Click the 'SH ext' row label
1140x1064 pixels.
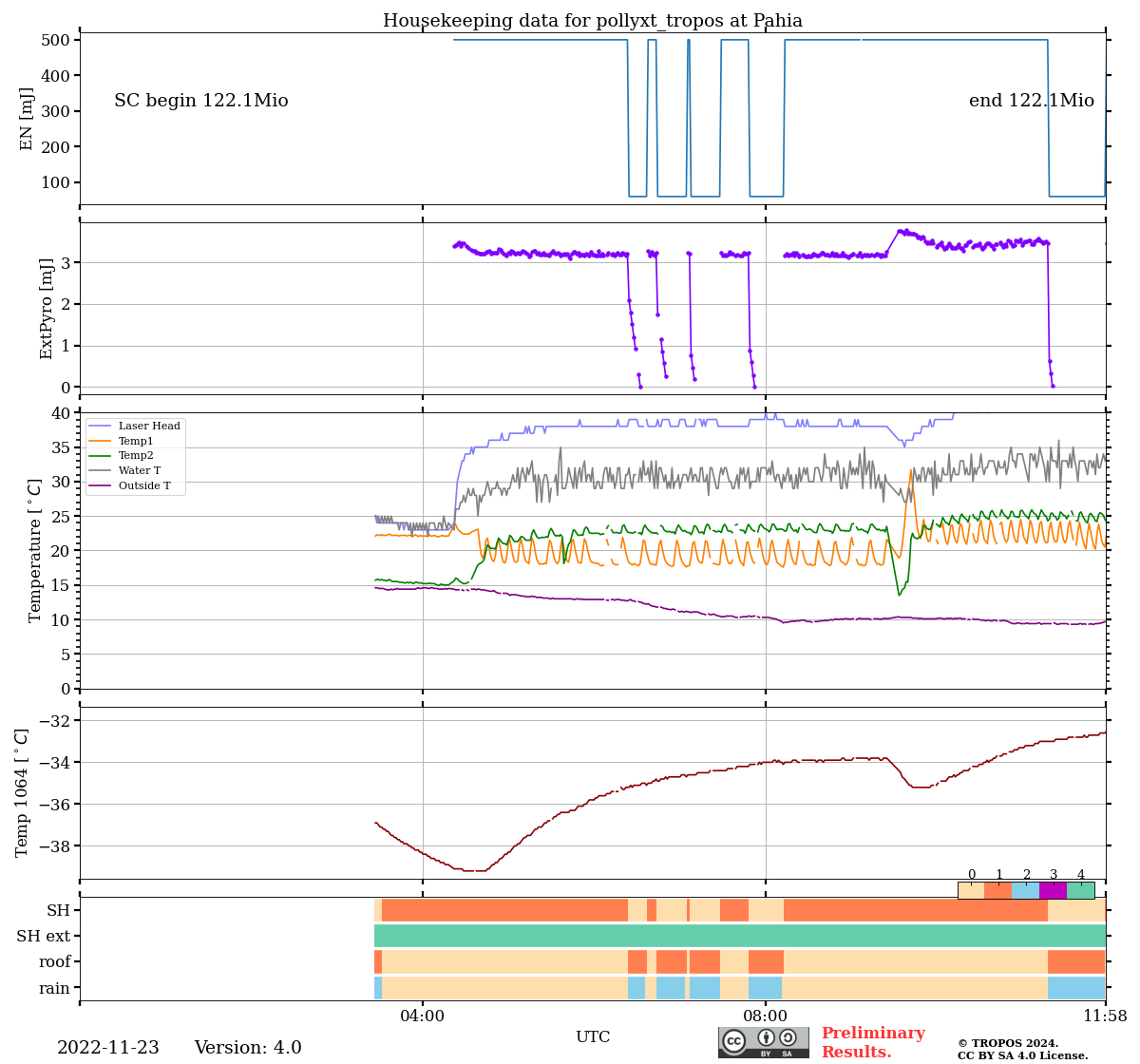click(x=44, y=936)
